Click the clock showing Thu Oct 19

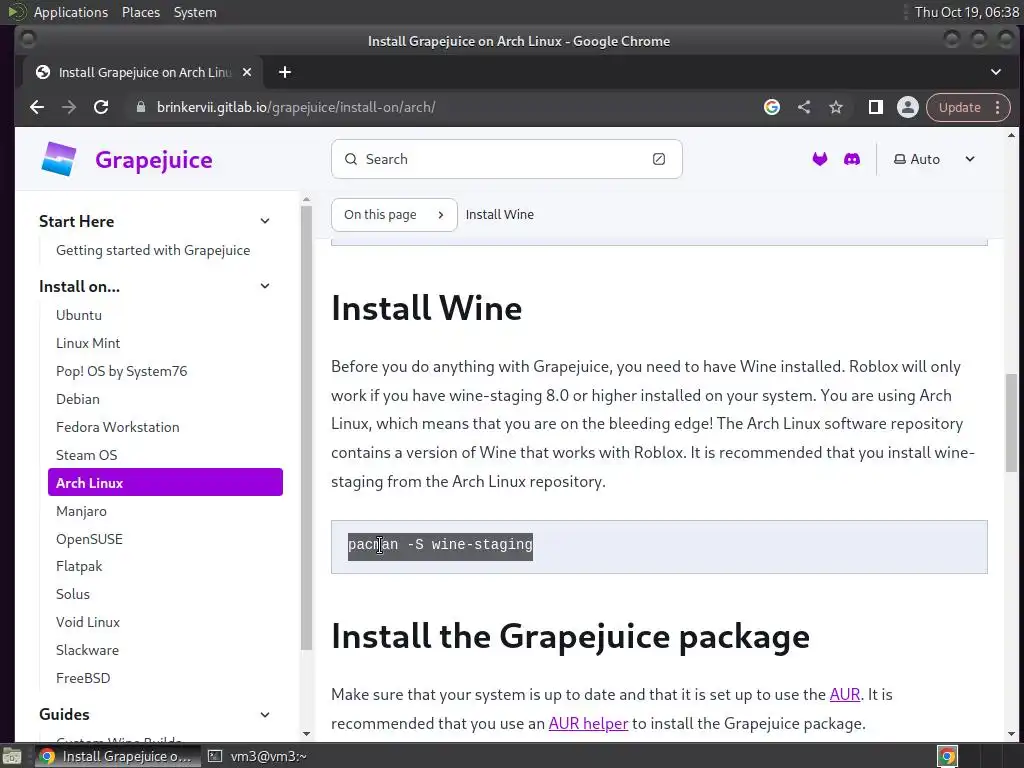967,12
